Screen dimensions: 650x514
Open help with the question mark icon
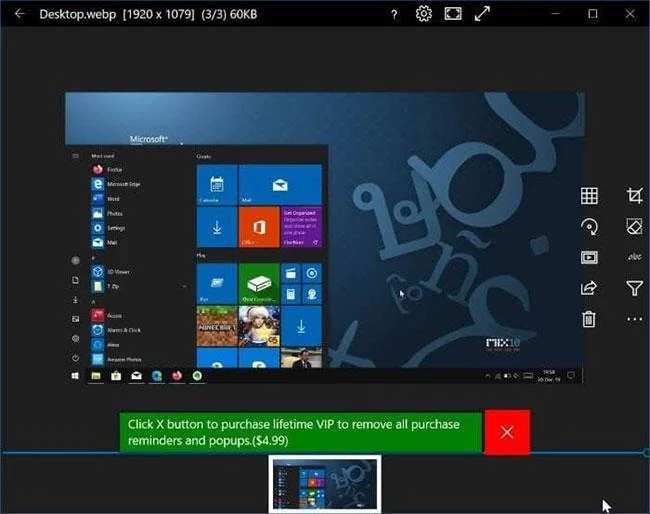point(394,15)
